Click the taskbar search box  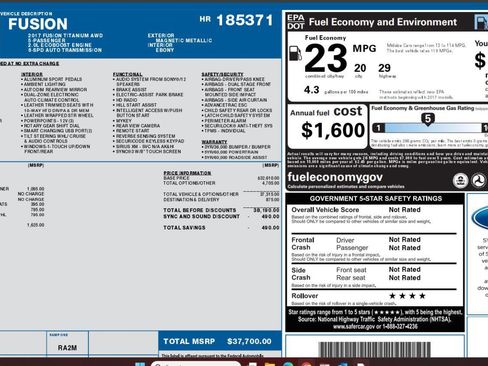[x=196, y=364]
